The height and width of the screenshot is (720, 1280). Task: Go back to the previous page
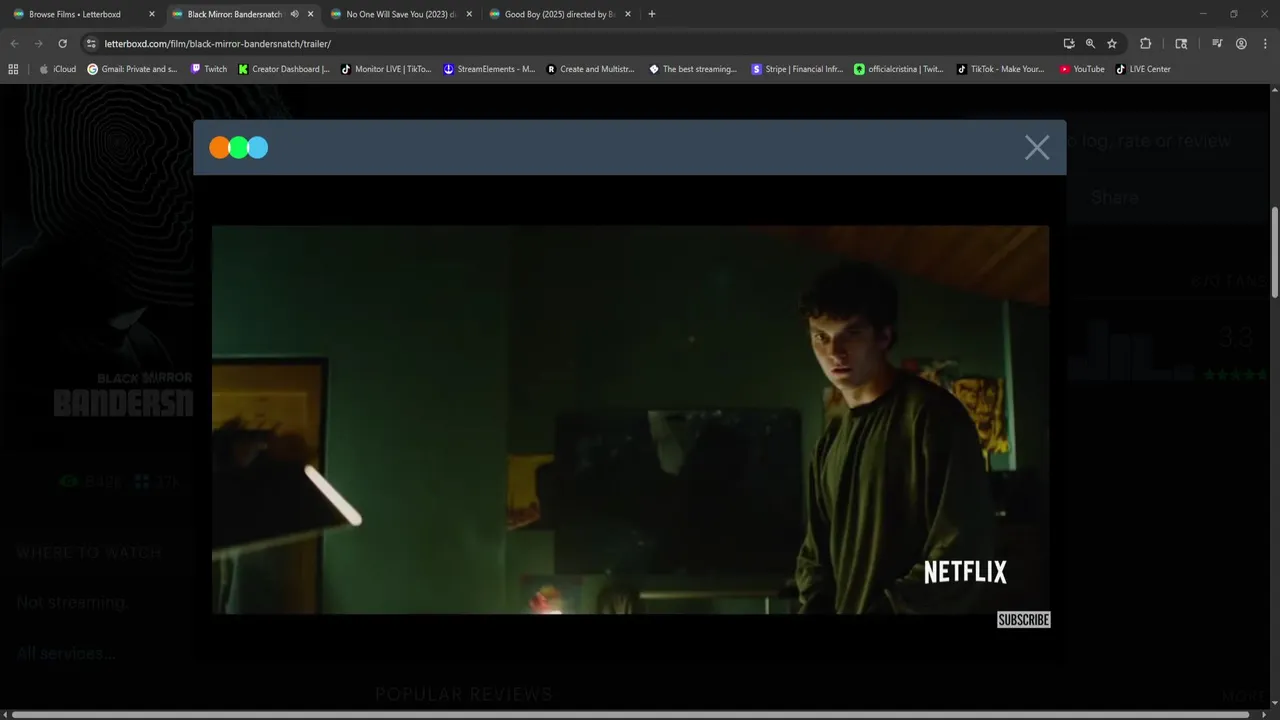coord(14,44)
